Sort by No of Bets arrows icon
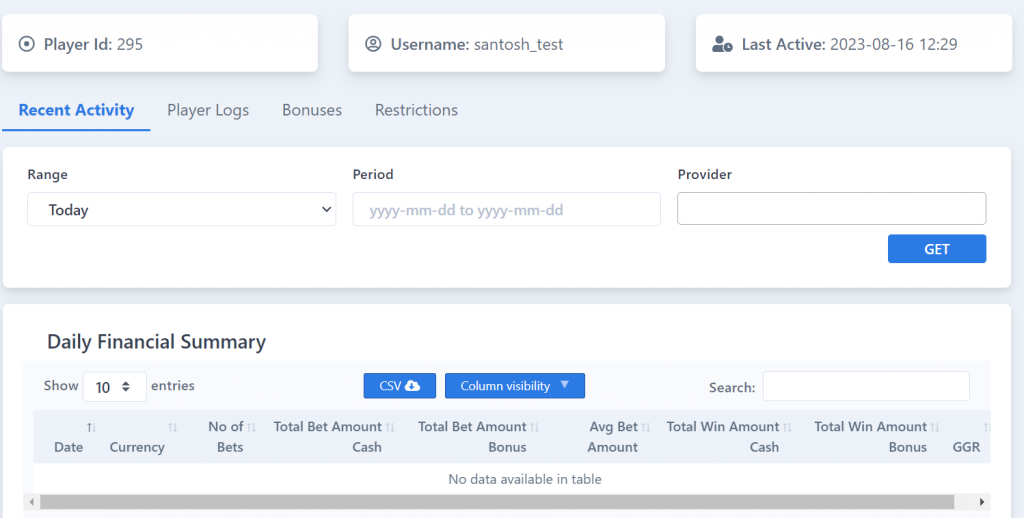The height and width of the screenshot is (518, 1024). (251, 427)
